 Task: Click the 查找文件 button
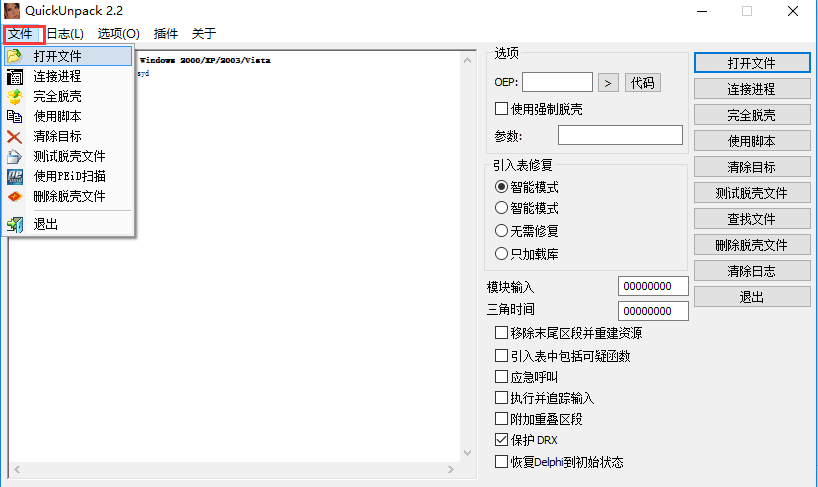(x=752, y=219)
